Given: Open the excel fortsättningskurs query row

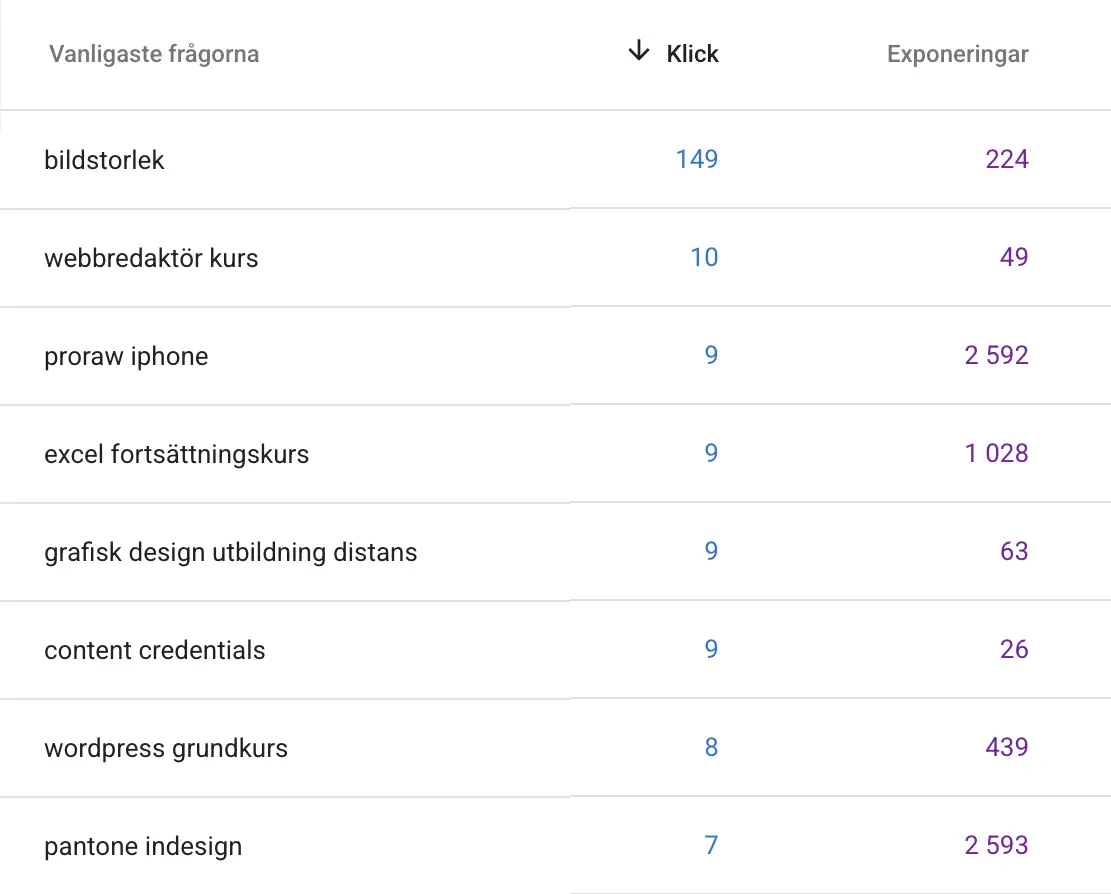Looking at the screenshot, I should click(x=556, y=454).
